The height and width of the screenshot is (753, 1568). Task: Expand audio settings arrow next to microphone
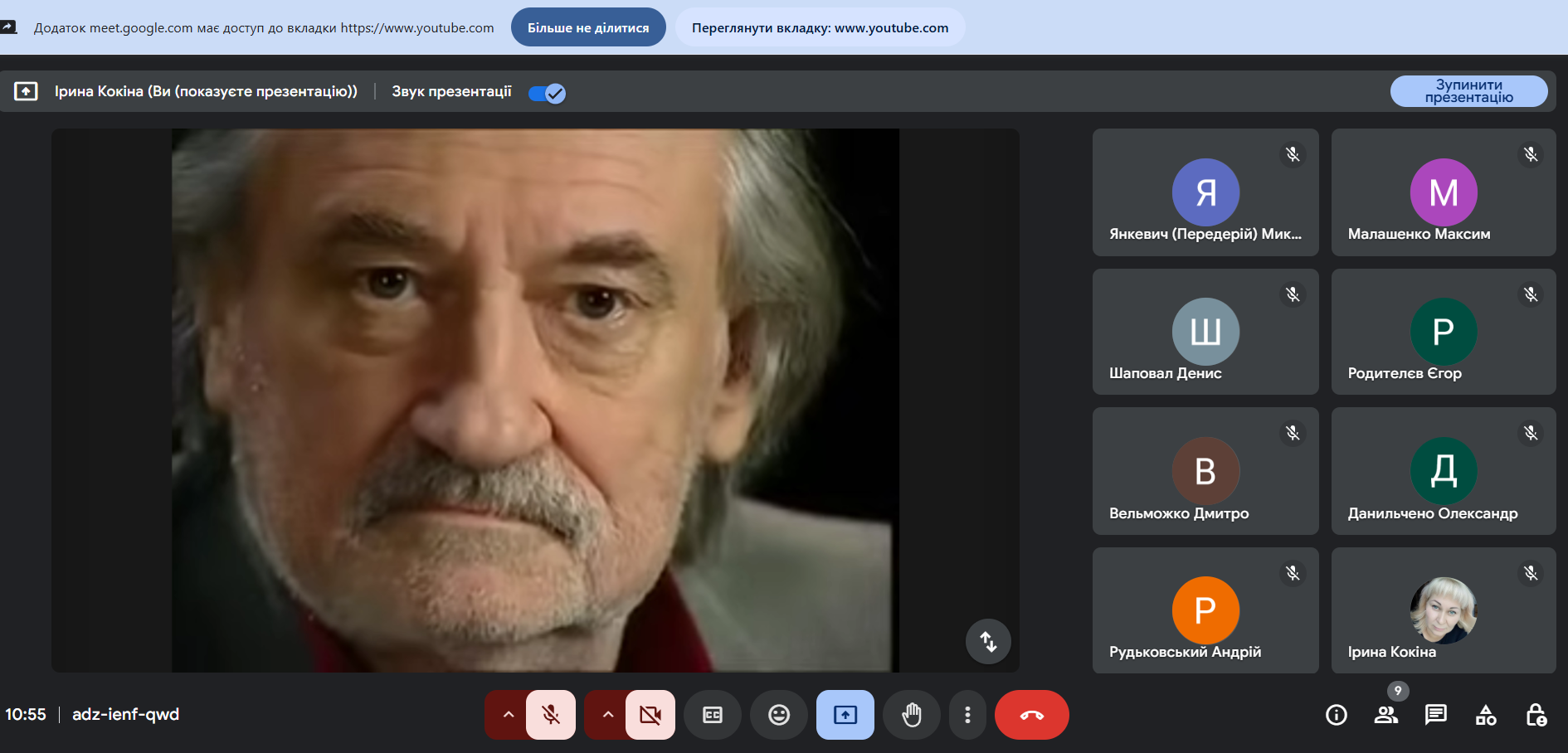pyautogui.click(x=508, y=715)
